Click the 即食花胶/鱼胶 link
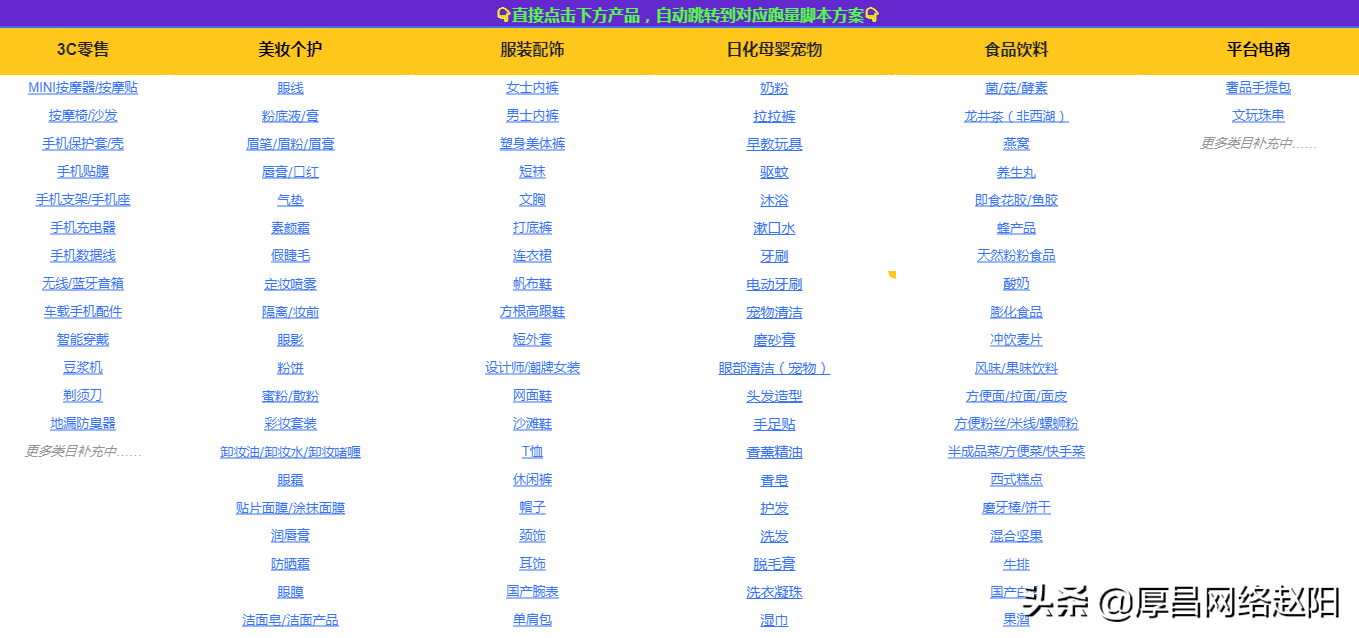1359x638 pixels. tap(1016, 200)
